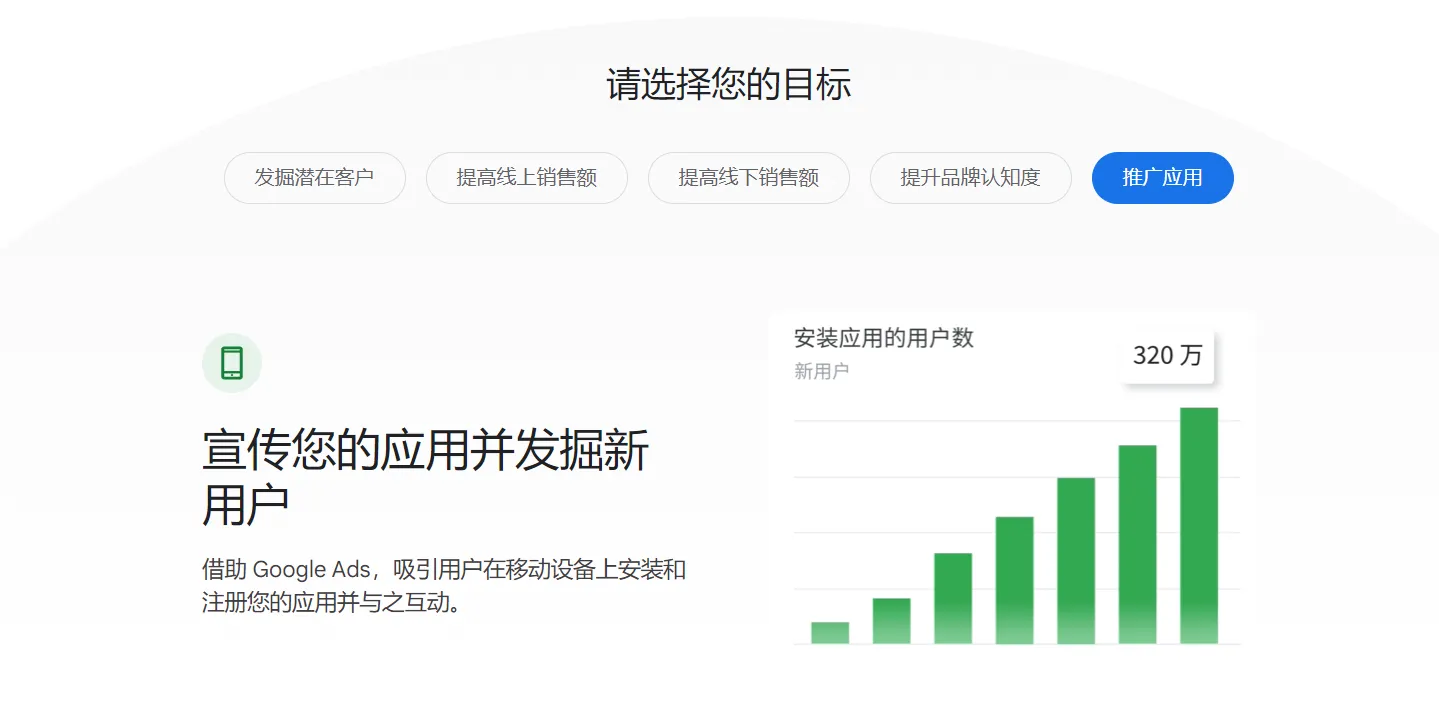Image resolution: width=1439 pixels, height=709 pixels.
Task: Click the shortest green bar in chart
Action: coord(830,633)
